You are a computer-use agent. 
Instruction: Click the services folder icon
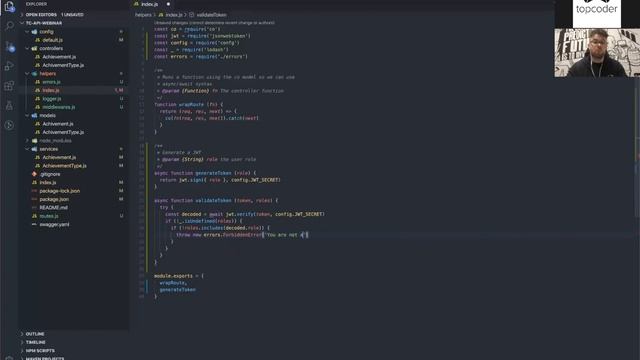(35, 149)
